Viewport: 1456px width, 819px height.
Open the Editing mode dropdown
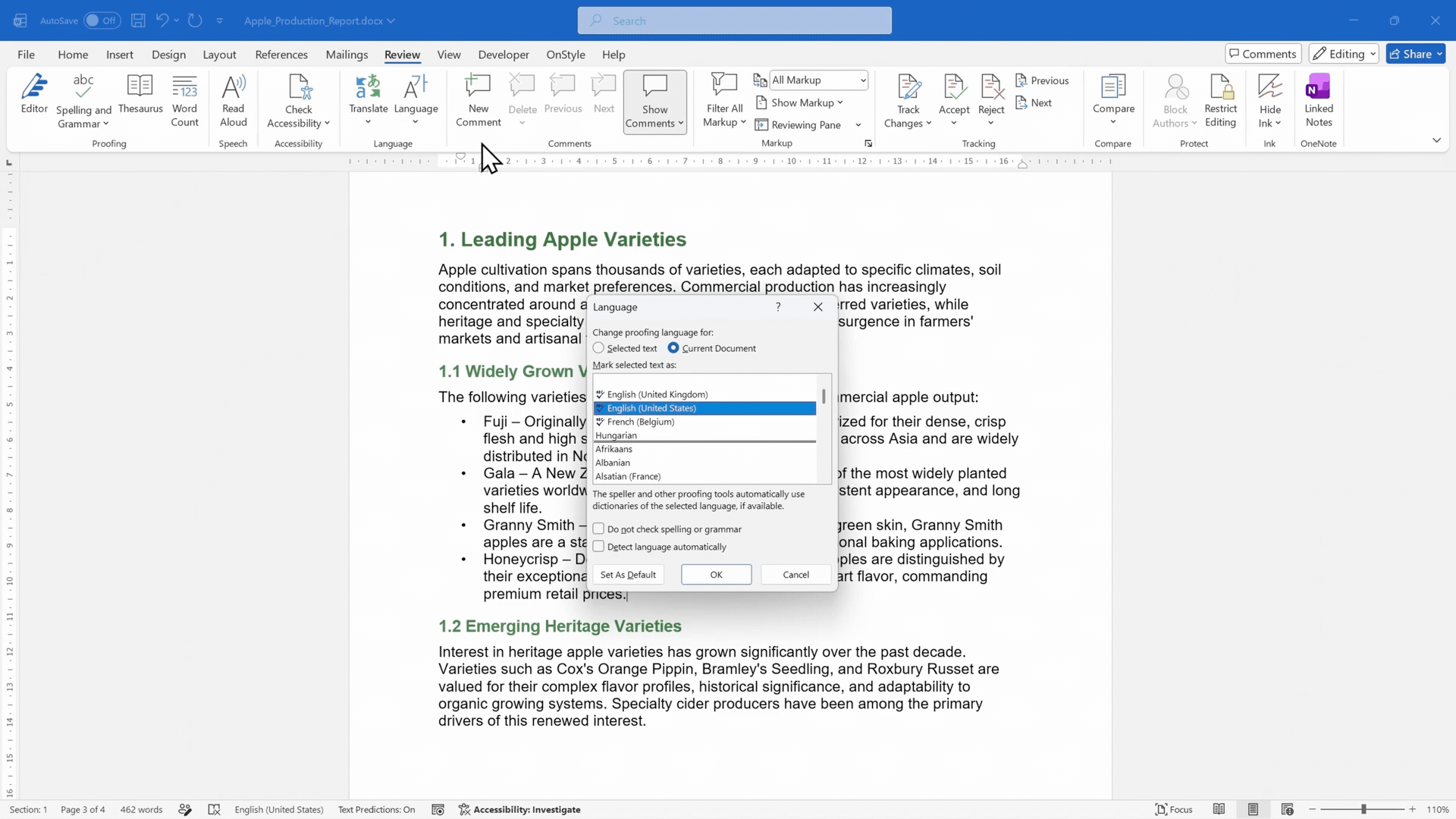click(x=1344, y=54)
